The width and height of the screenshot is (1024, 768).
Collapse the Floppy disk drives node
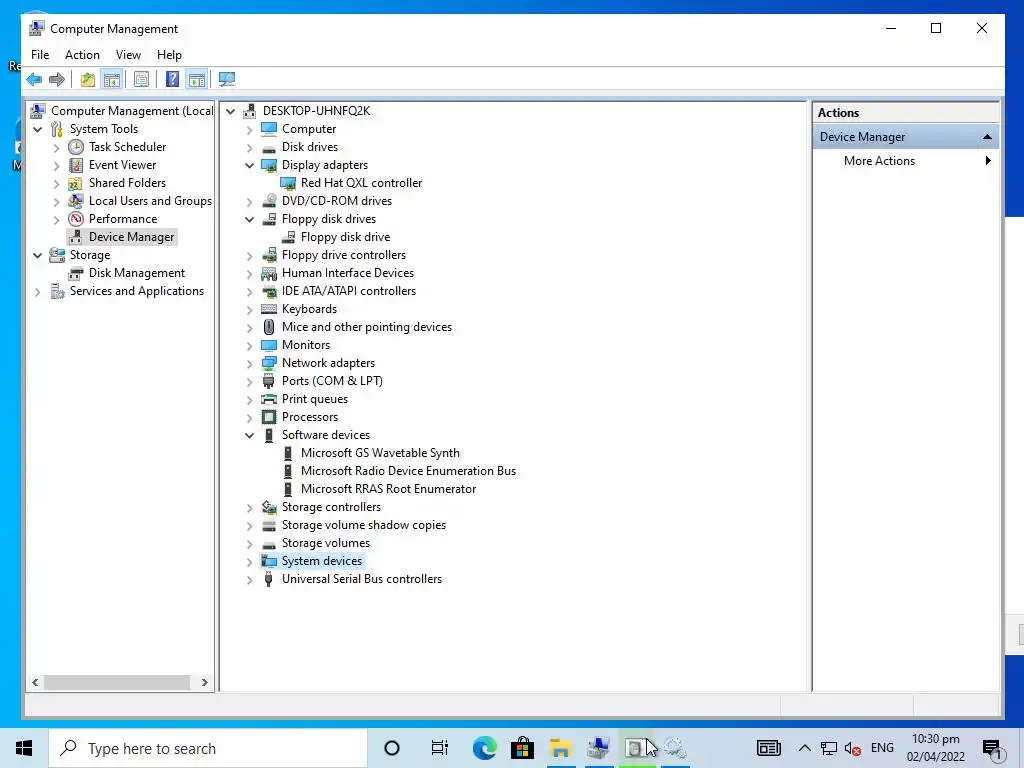249,219
